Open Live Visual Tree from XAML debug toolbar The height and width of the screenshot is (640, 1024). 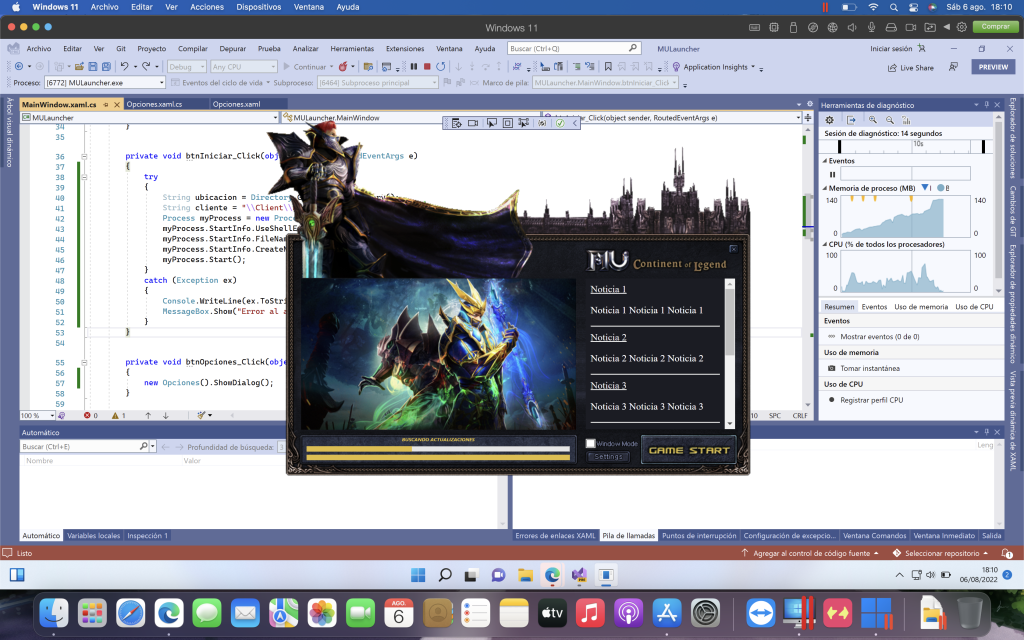point(456,123)
